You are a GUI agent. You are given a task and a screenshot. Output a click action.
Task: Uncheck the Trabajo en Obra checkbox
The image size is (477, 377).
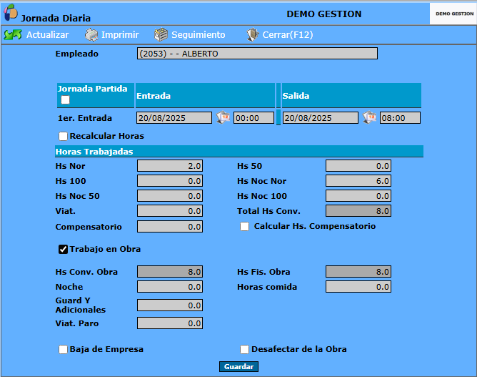click(63, 249)
